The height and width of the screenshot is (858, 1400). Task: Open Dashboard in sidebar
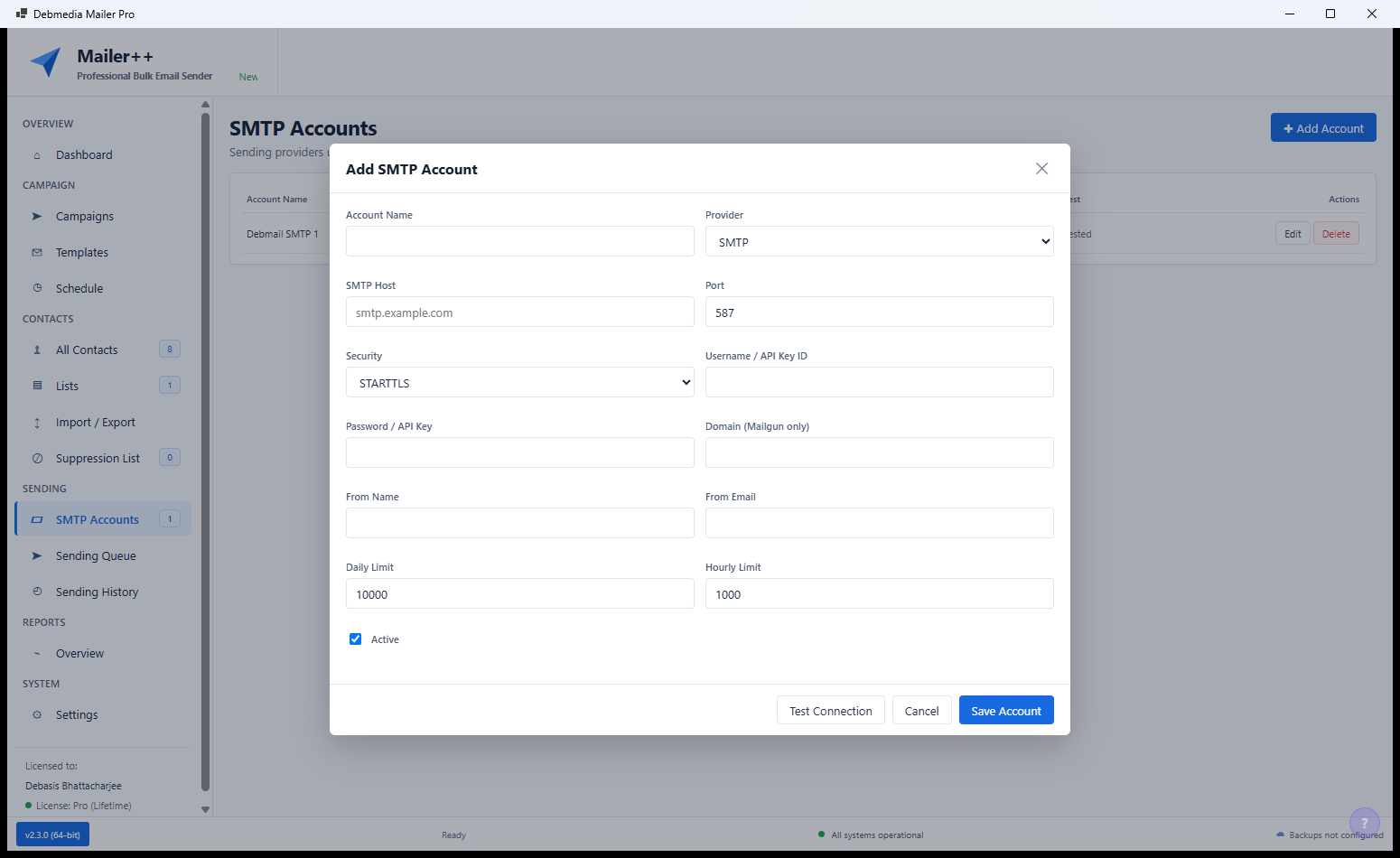[x=103, y=155]
